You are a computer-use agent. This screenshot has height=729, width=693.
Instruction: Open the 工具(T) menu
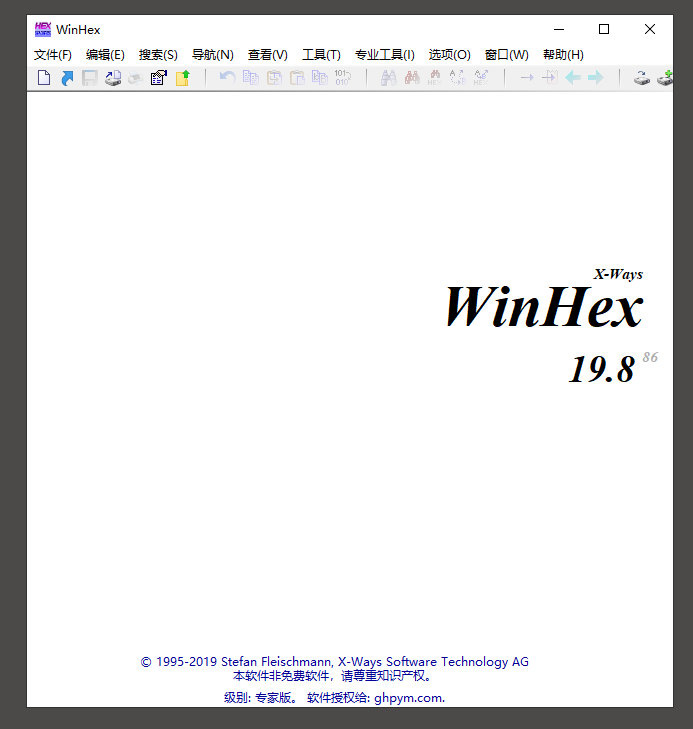tap(321, 55)
